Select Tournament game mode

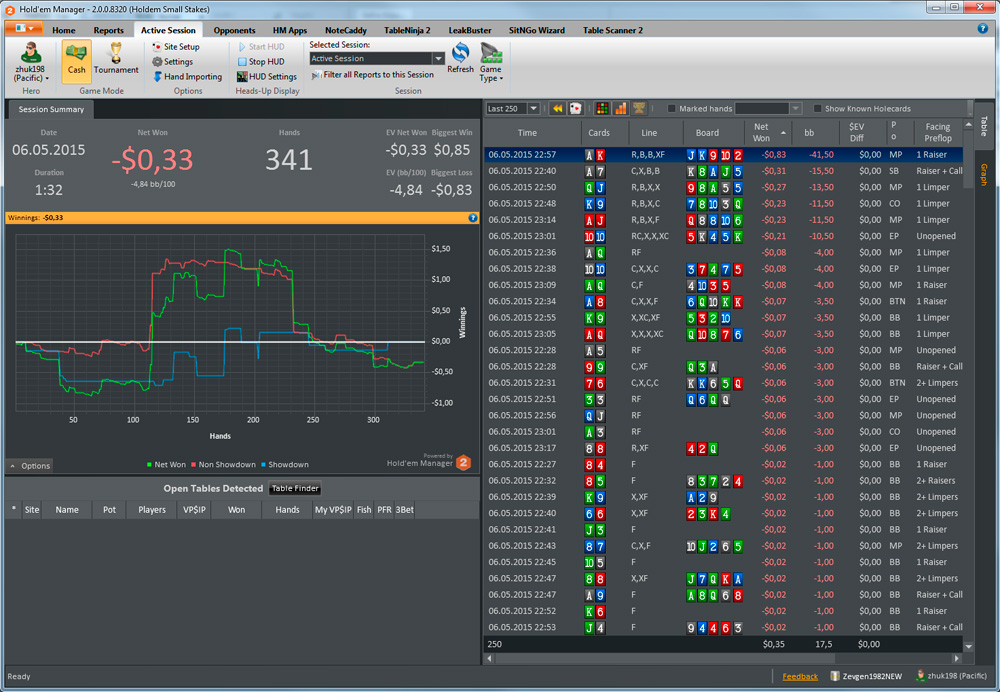pos(116,61)
